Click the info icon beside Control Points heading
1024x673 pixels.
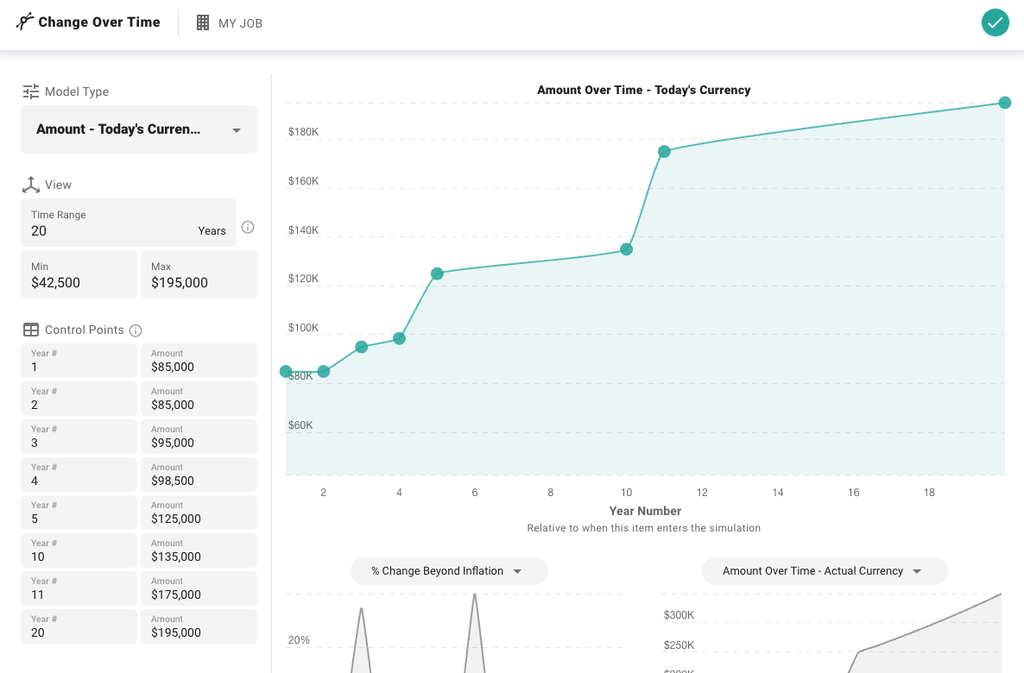point(138,330)
